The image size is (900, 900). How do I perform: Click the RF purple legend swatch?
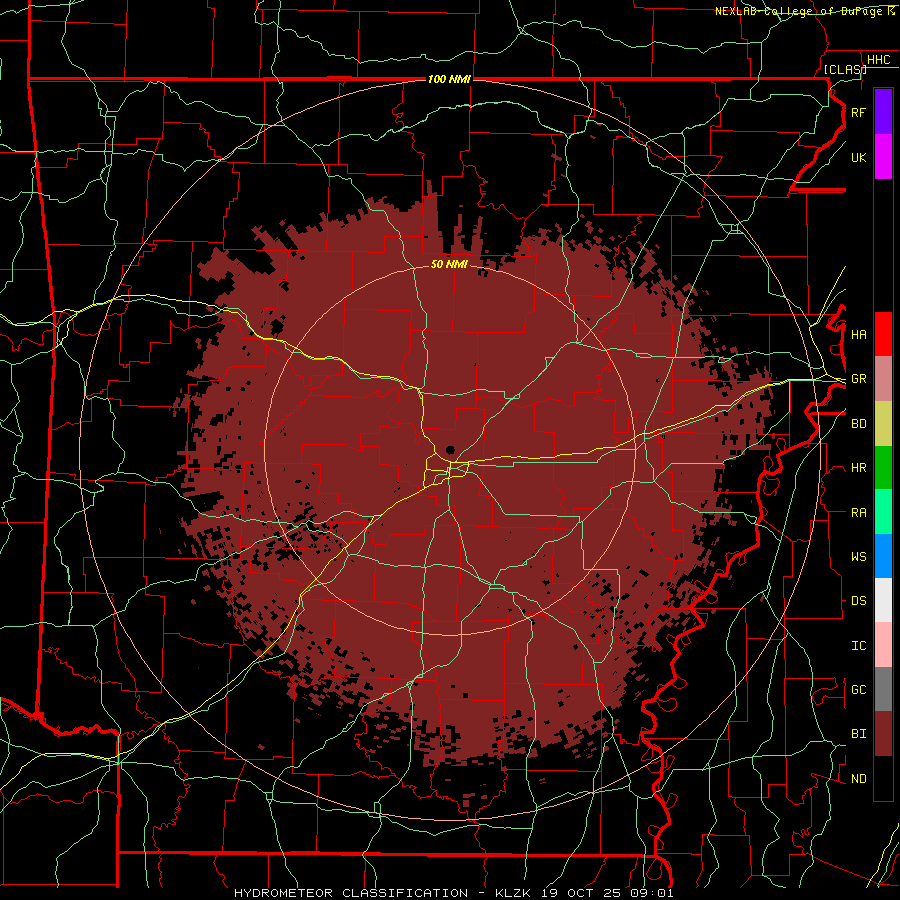coord(883,112)
